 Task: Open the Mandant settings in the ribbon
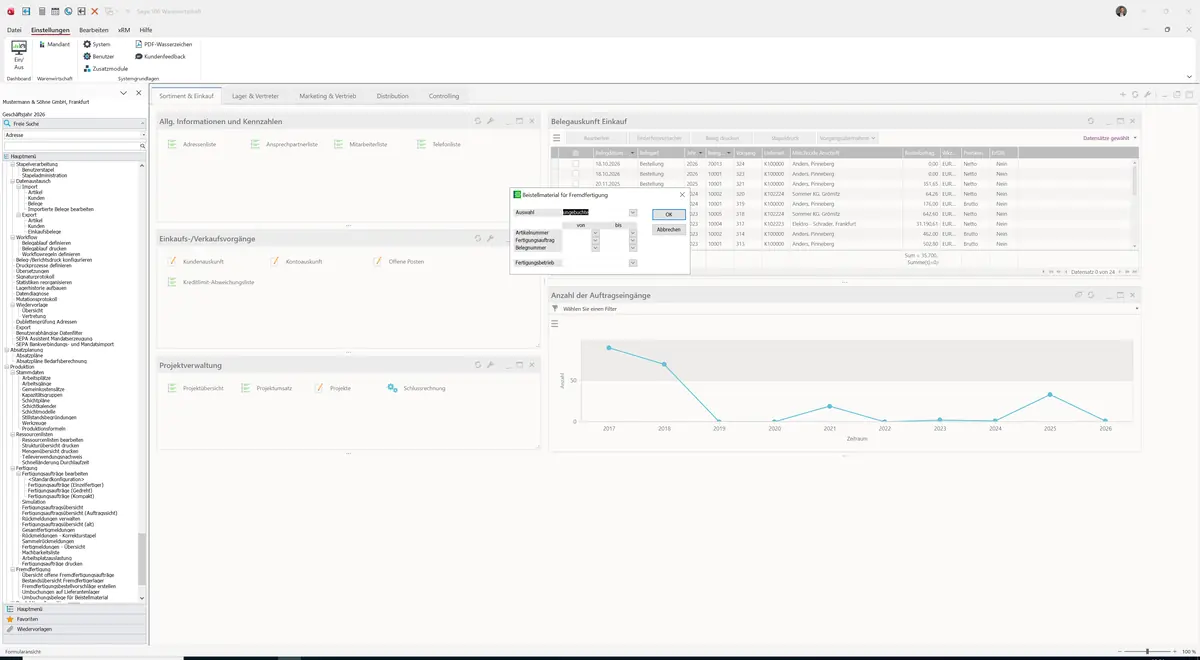coord(54,45)
